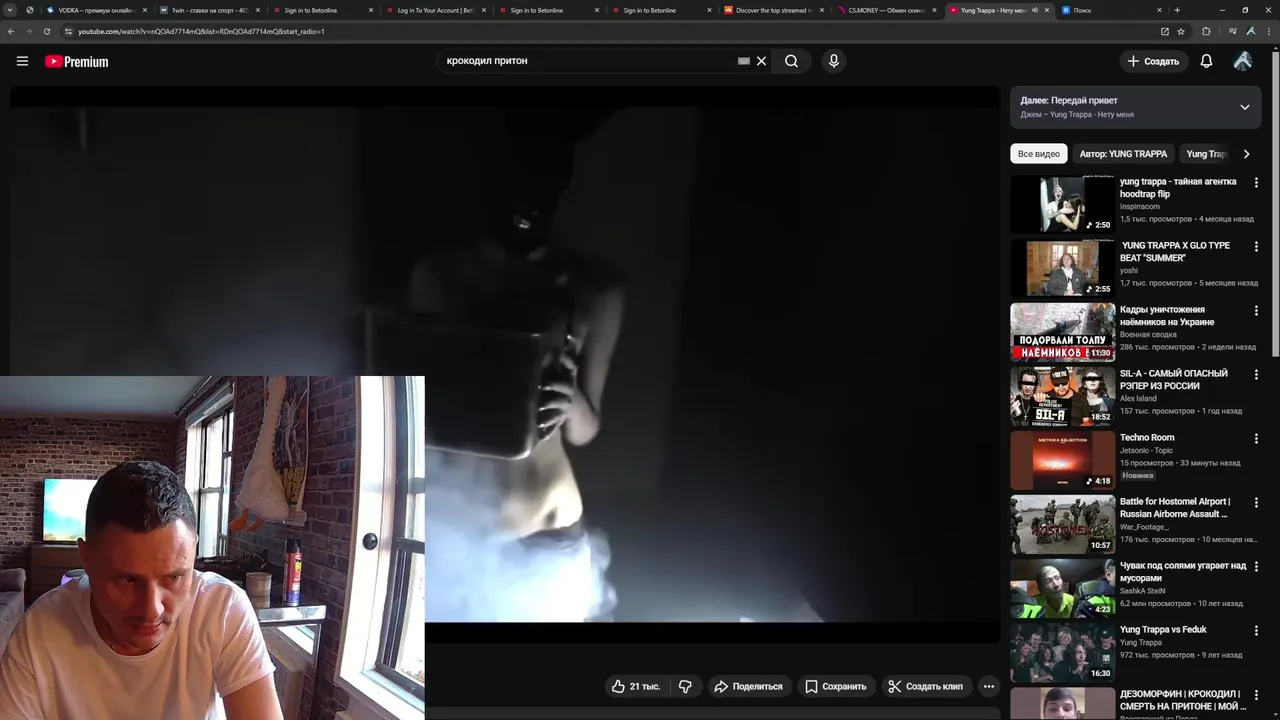The height and width of the screenshot is (720, 1280).
Task: Open the YouTube hamburger guide menu
Action: 22,61
